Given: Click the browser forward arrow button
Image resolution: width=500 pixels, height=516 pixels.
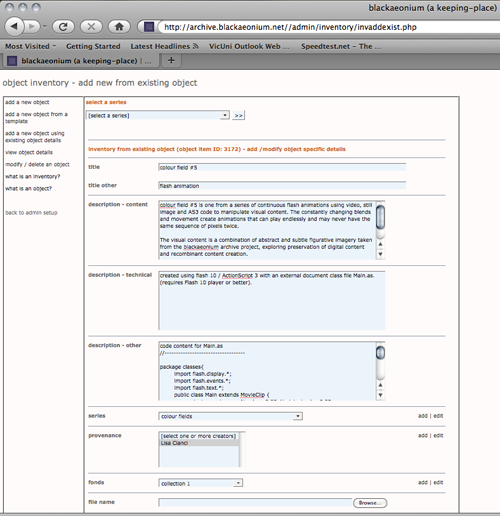Looking at the screenshot, I should click(x=33, y=26).
